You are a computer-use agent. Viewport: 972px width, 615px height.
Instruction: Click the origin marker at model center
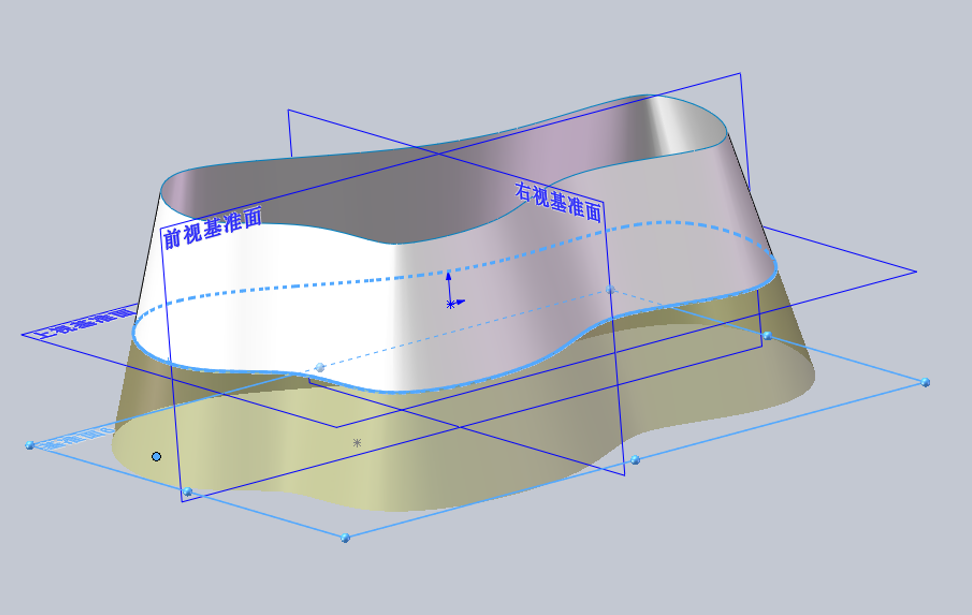coord(451,304)
